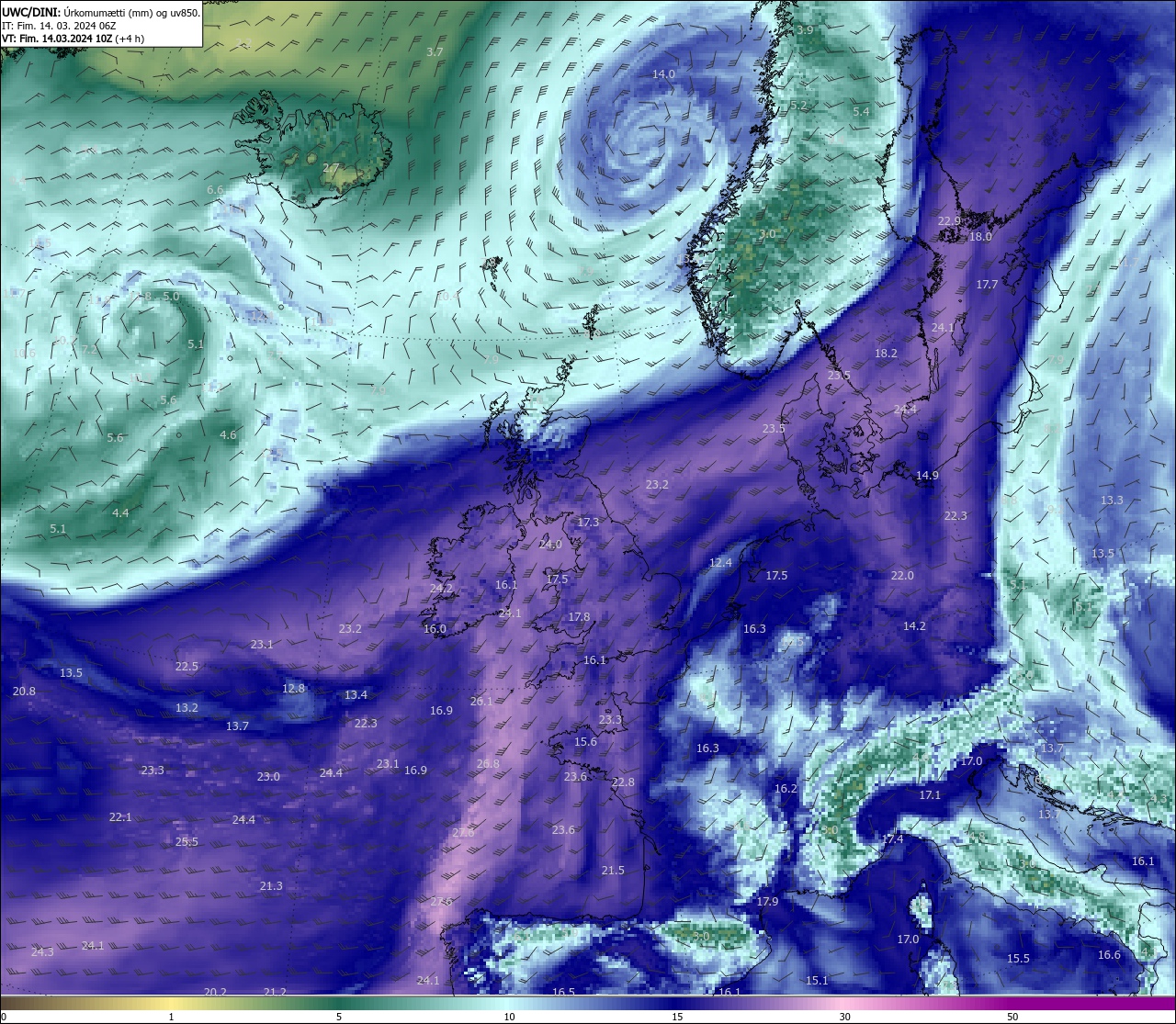
Task: Click the map value 22.9
Action: click(x=949, y=220)
